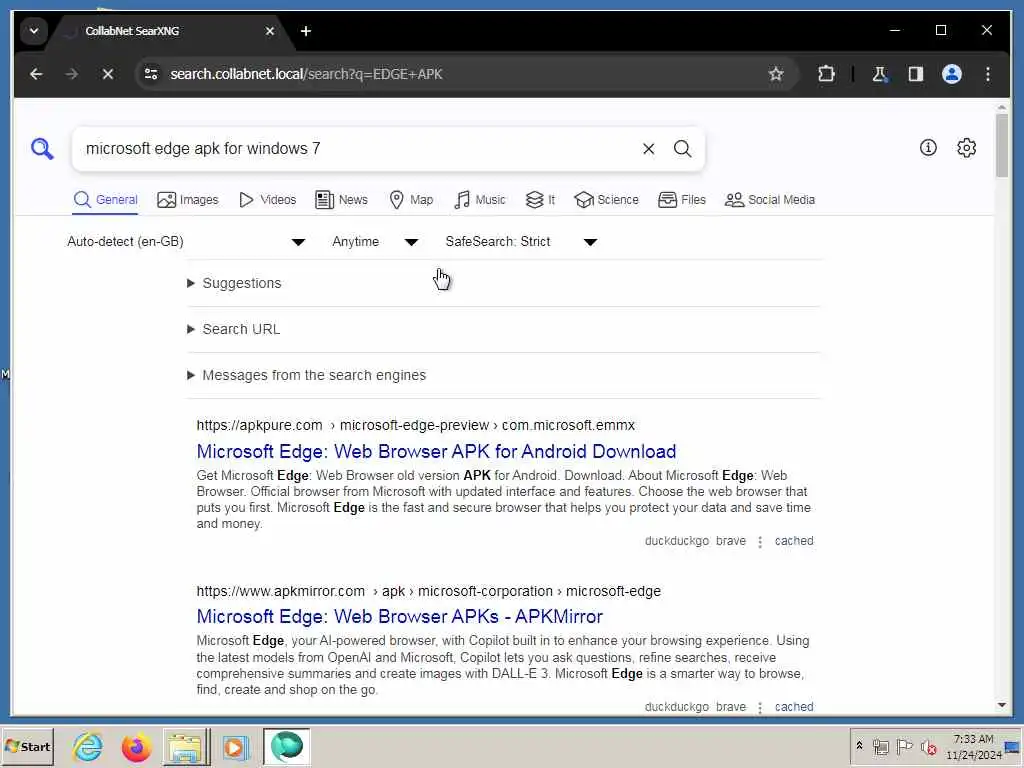This screenshot has width=1024, height=768.
Task: Open a new browser tab
Action: tap(306, 31)
